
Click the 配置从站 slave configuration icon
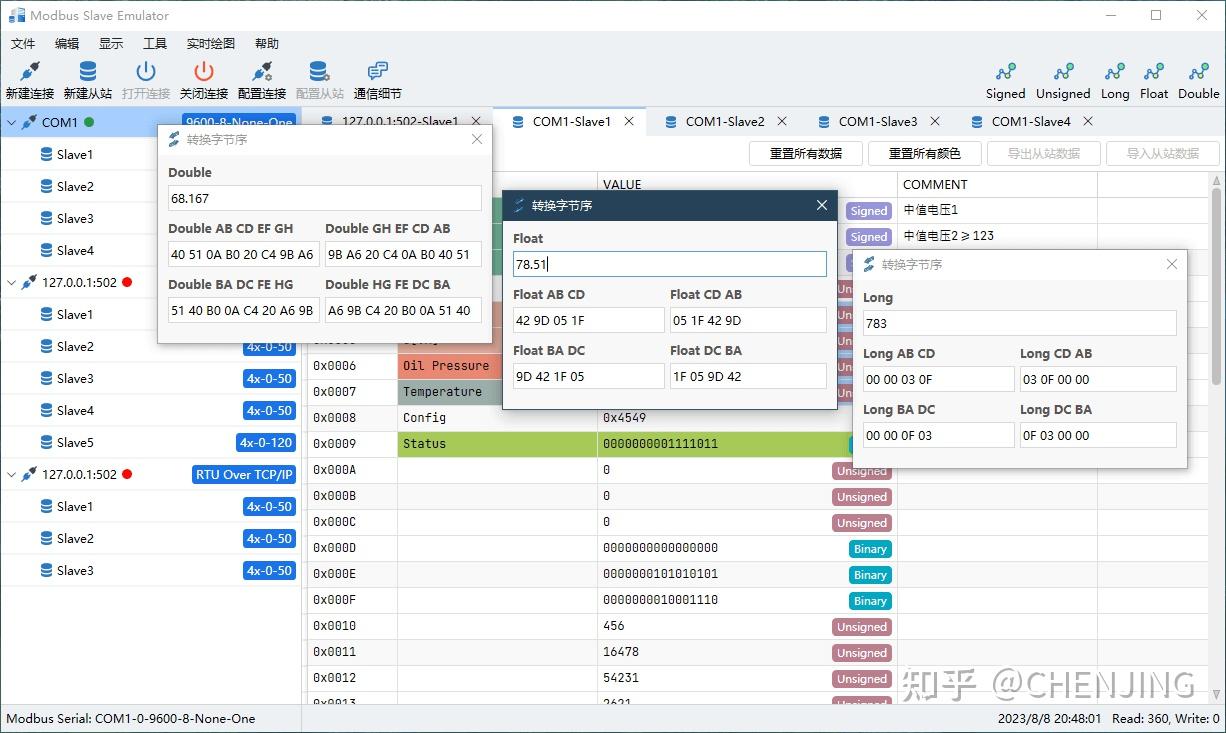coord(320,79)
